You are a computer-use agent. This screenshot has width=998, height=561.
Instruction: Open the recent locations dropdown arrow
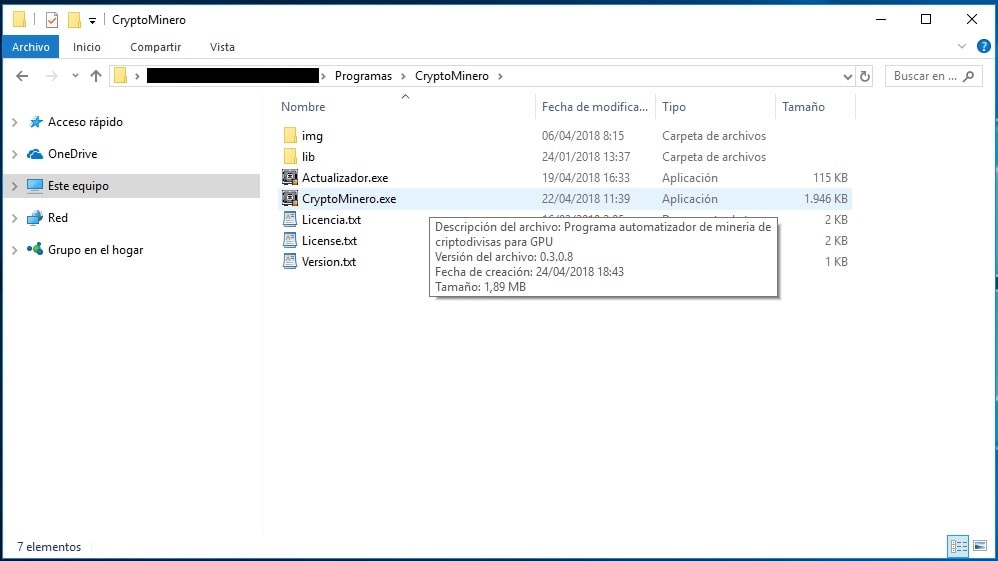75,76
